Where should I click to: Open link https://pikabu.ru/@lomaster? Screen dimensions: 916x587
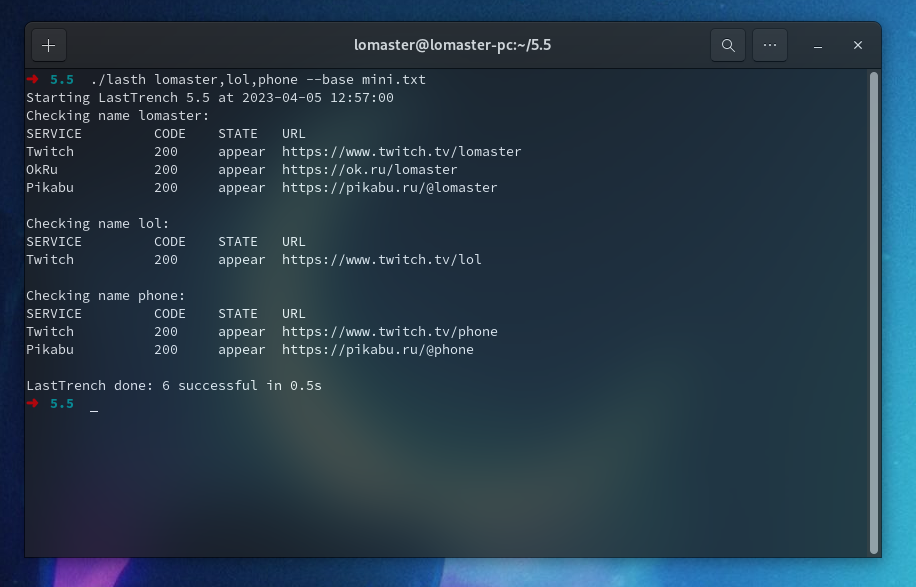[x=390, y=188]
